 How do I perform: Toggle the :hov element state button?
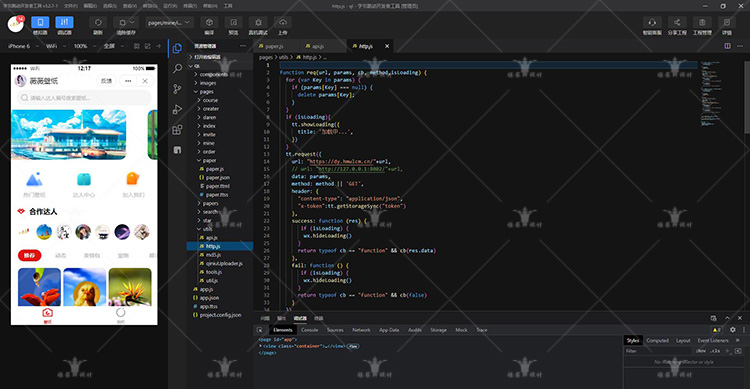pos(700,351)
